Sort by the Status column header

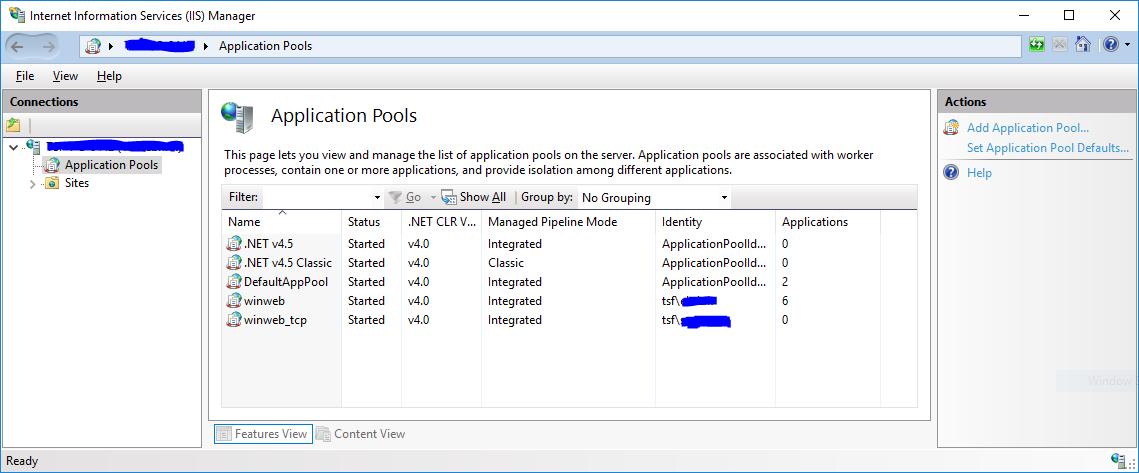(371, 222)
